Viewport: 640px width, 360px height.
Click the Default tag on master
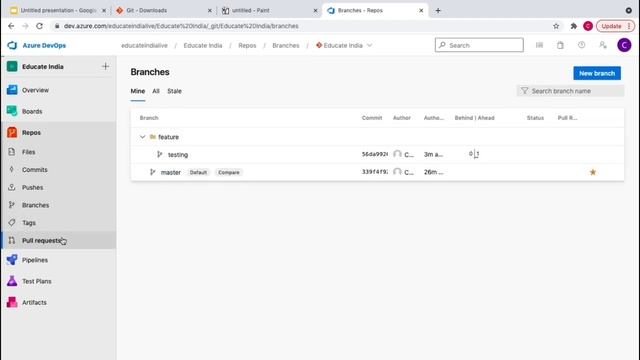[x=198, y=172]
